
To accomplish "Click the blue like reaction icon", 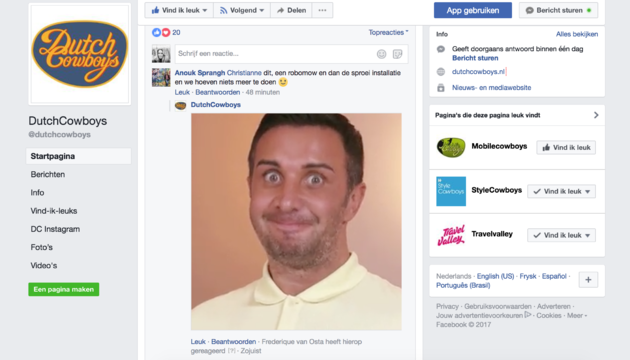I will point(156,33).
